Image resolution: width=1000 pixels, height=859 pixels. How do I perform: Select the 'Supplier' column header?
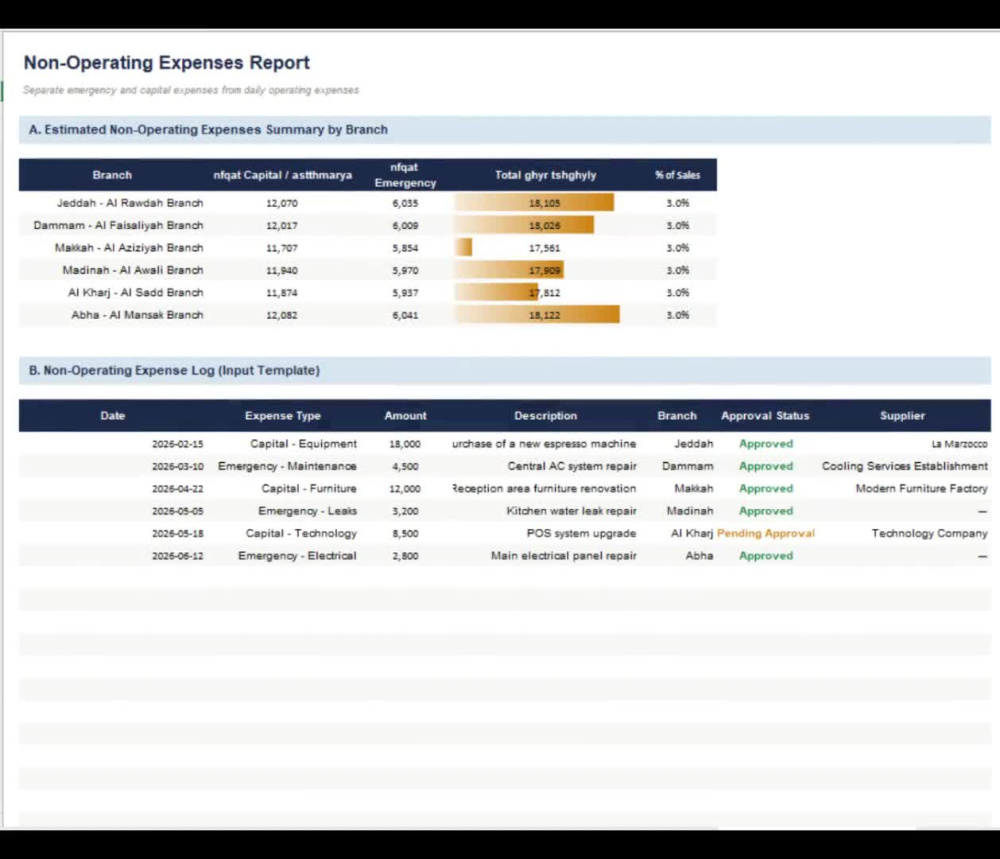click(x=902, y=416)
